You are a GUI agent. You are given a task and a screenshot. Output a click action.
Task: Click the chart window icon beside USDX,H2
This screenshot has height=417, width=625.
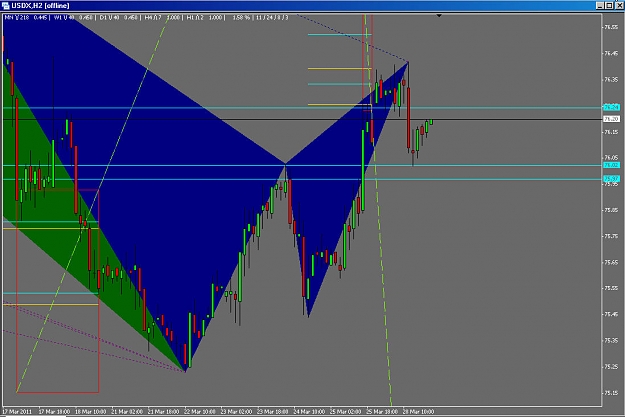click(6, 6)
